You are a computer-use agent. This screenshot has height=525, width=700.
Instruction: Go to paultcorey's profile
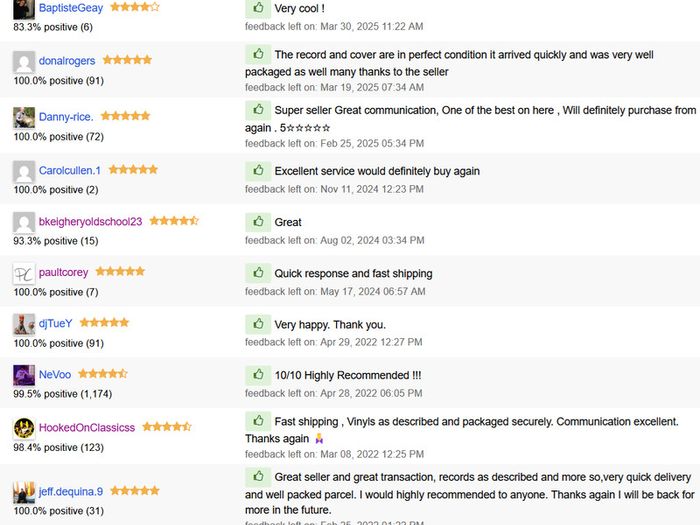point(64,273)
